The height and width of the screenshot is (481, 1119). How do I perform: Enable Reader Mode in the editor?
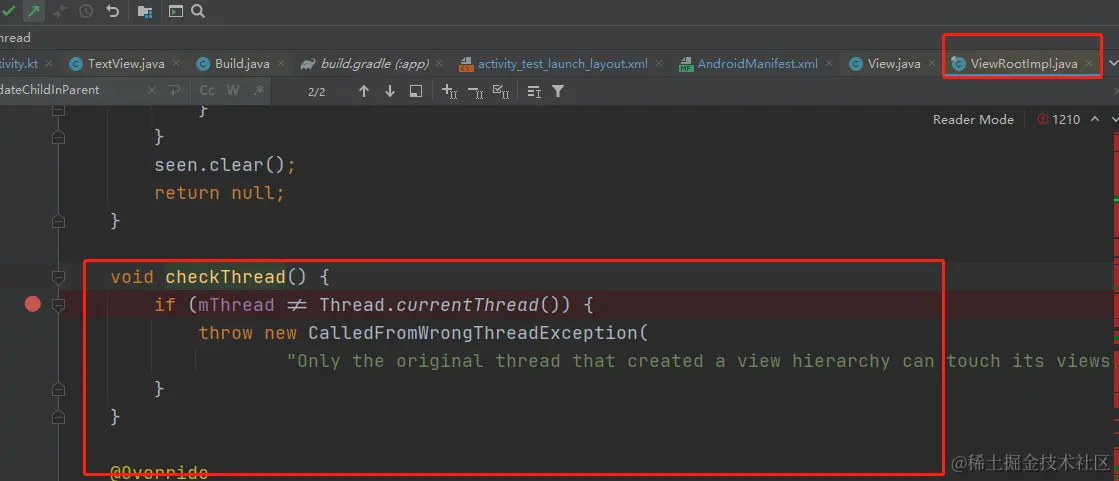coord(973,119)
